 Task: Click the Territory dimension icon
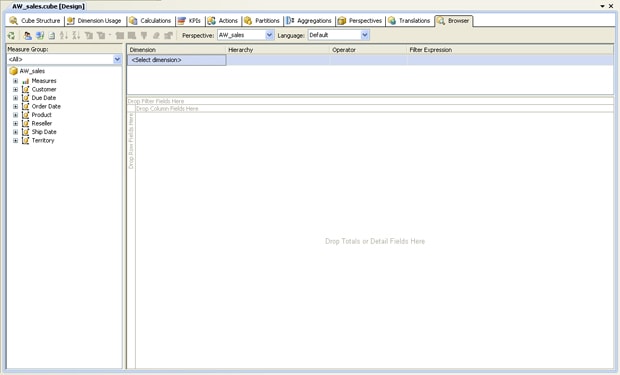point(25,140)
